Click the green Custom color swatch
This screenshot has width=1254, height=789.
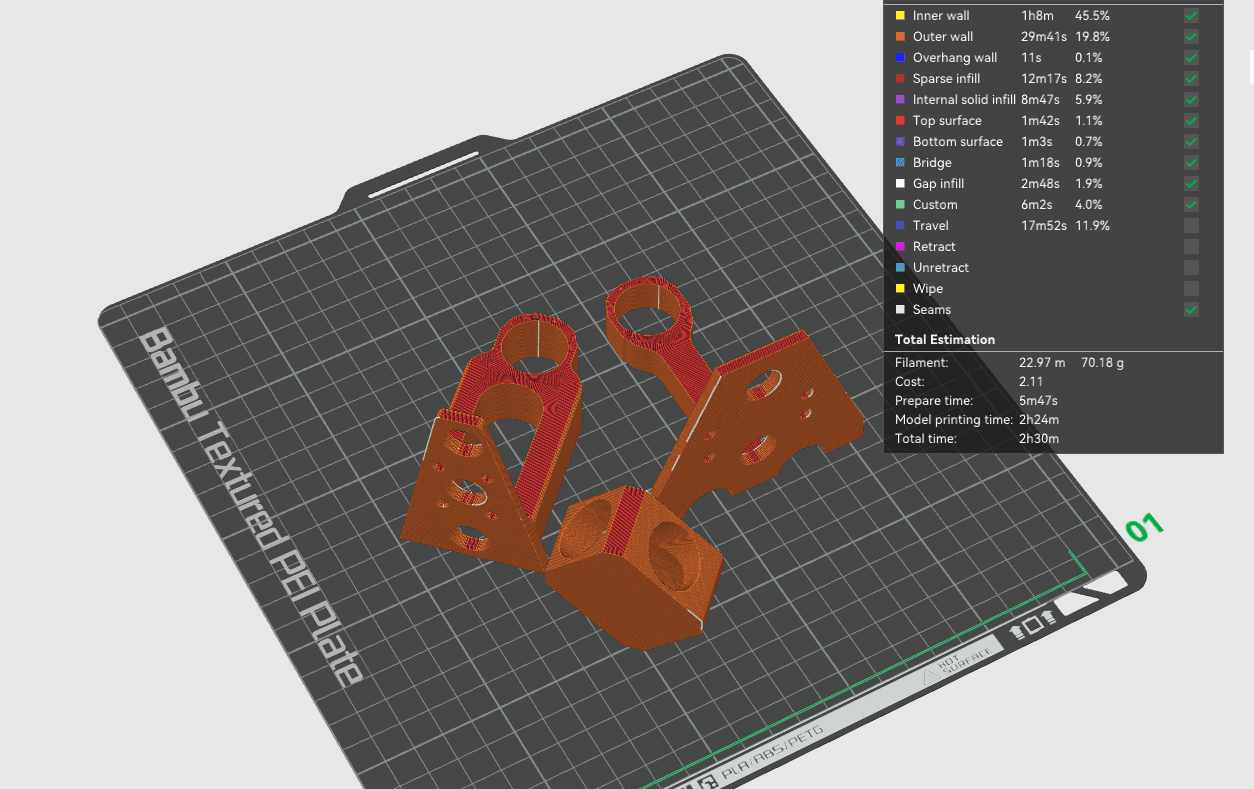(900, 205)
